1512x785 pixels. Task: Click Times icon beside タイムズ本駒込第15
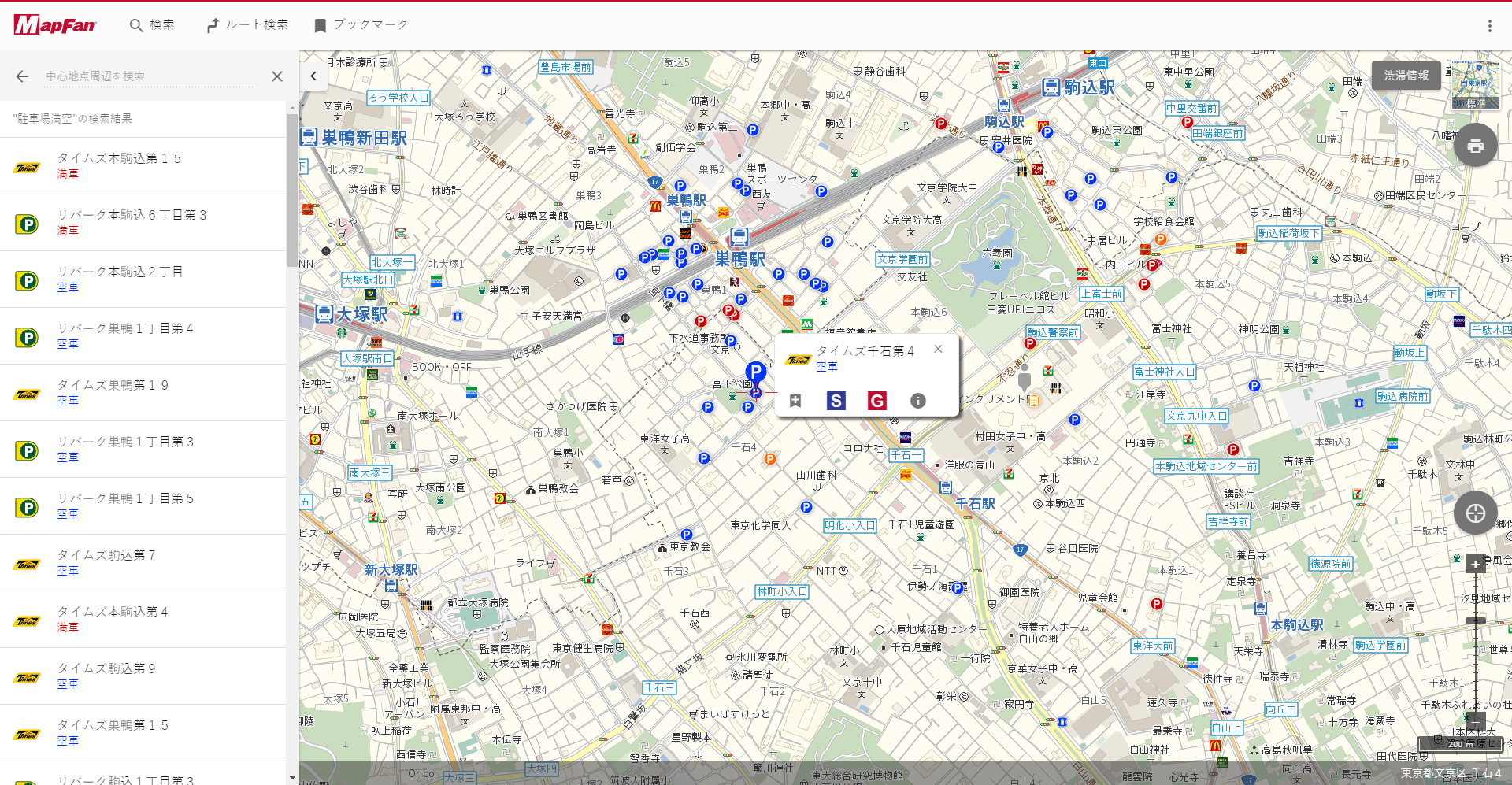point(27,168)
